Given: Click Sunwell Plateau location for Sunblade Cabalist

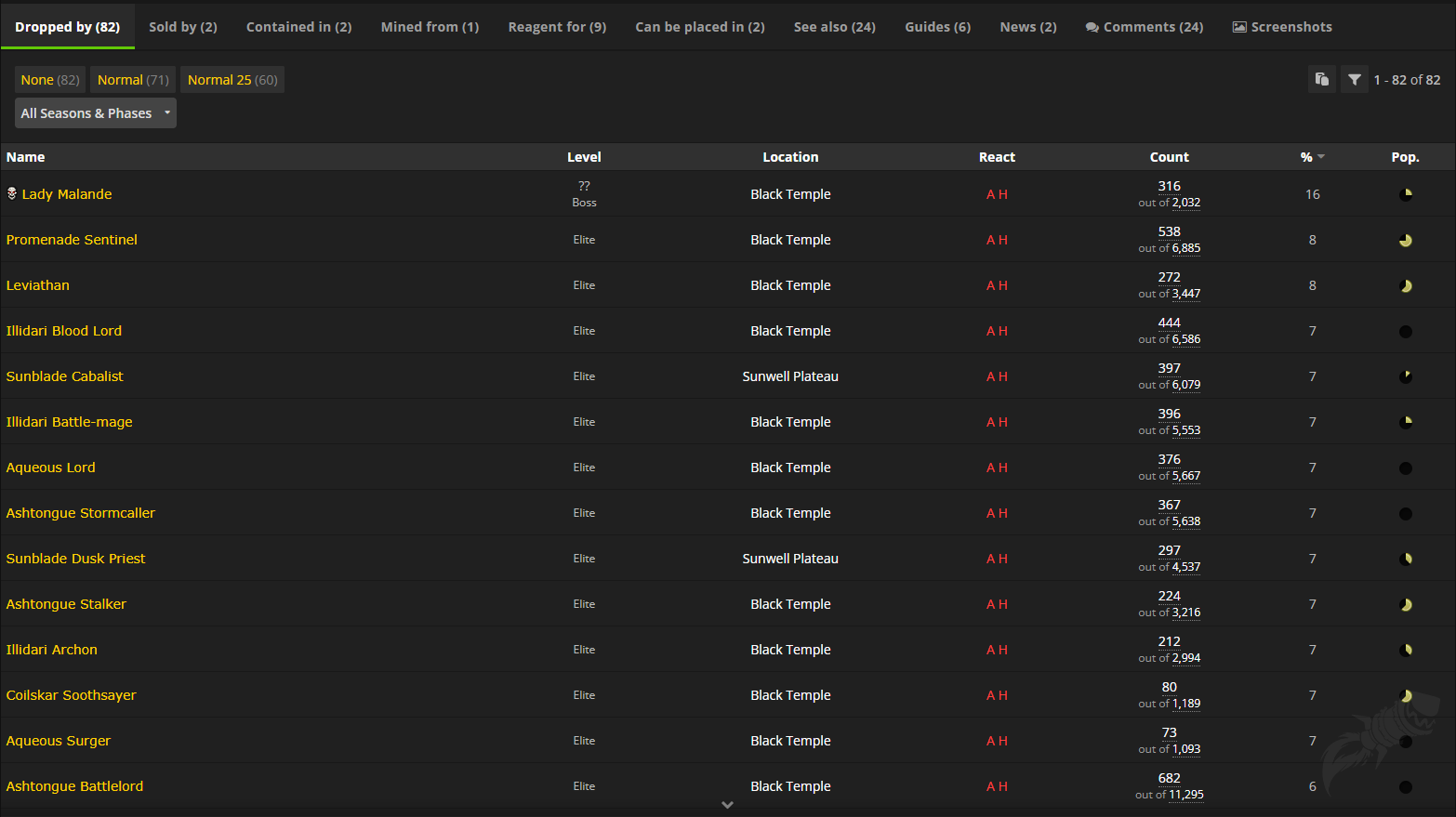Looking at the screenshot, I should pyautogui.click(x=790, y=376).
